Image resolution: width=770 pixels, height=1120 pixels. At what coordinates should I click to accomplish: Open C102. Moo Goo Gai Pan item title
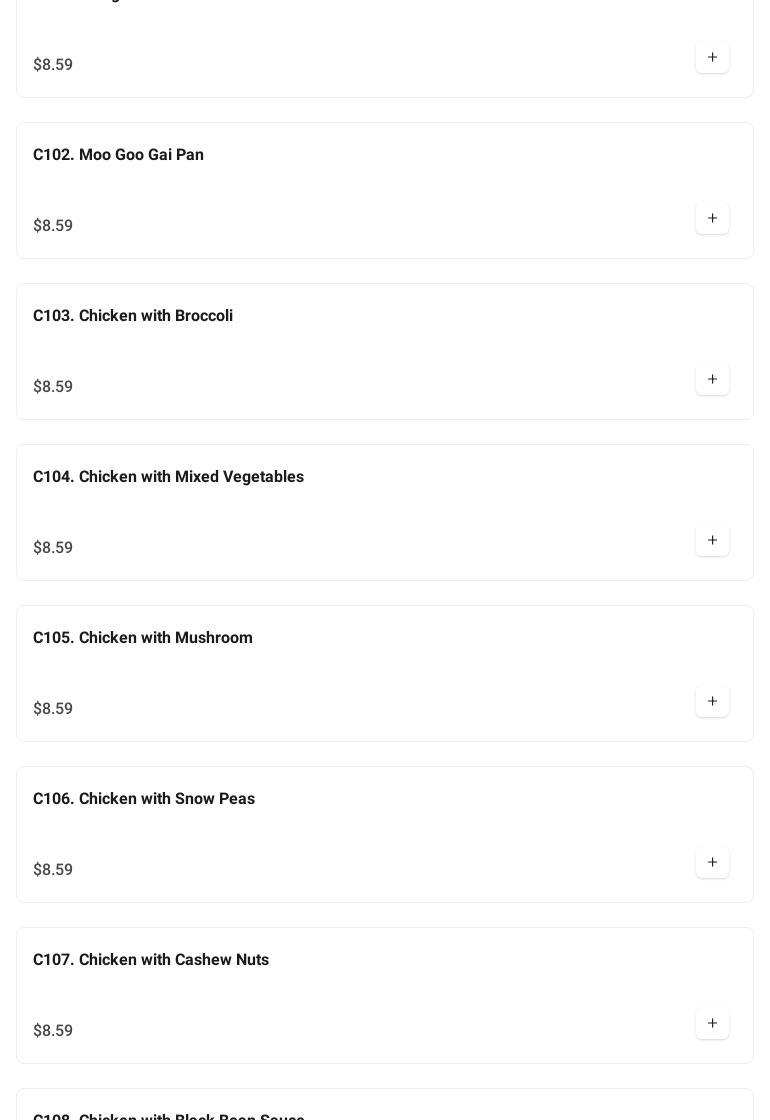118,155
